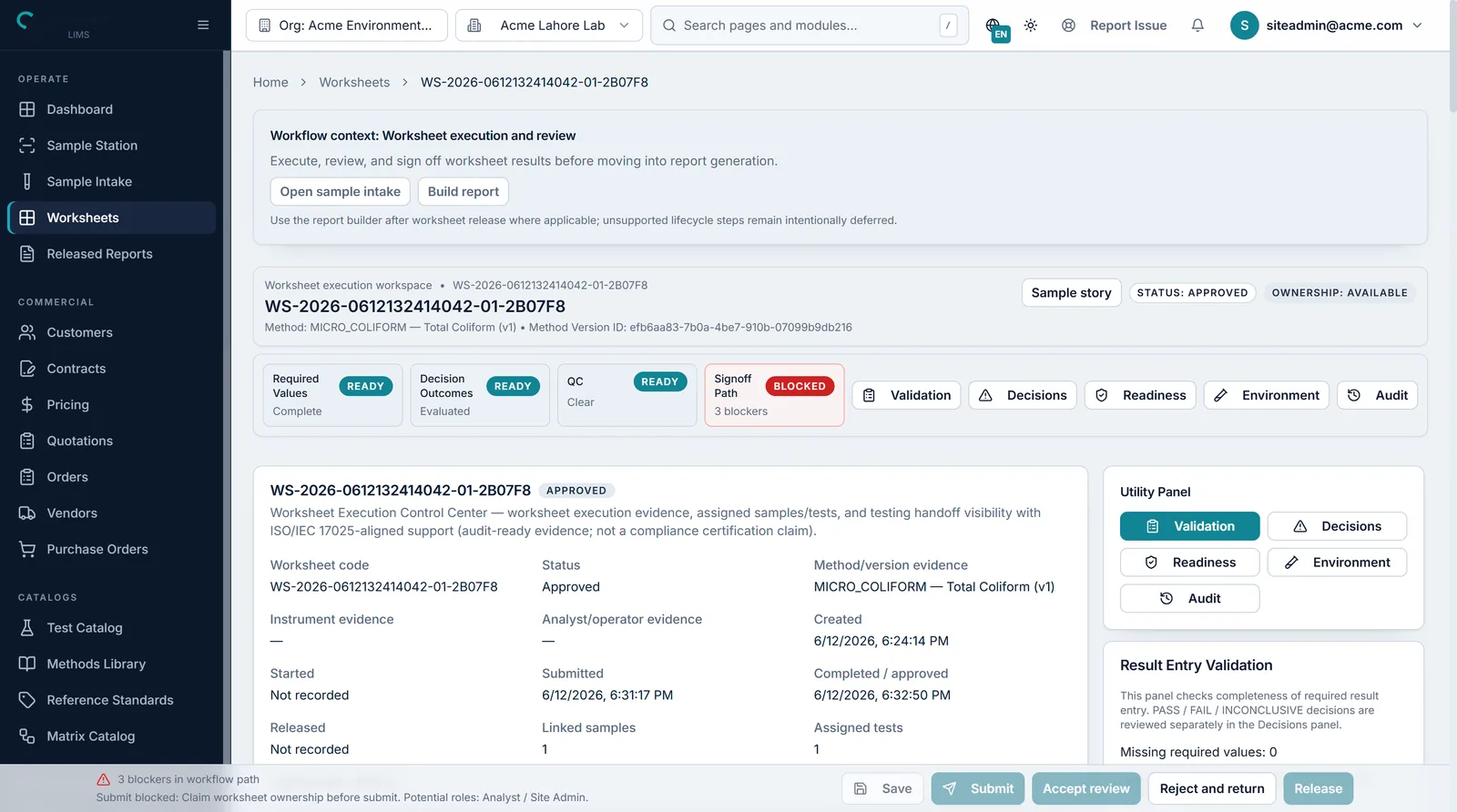Screen dimensions: 1457x812
Task: Open Sample Station in the sidebar
Action: coord(111,146)
